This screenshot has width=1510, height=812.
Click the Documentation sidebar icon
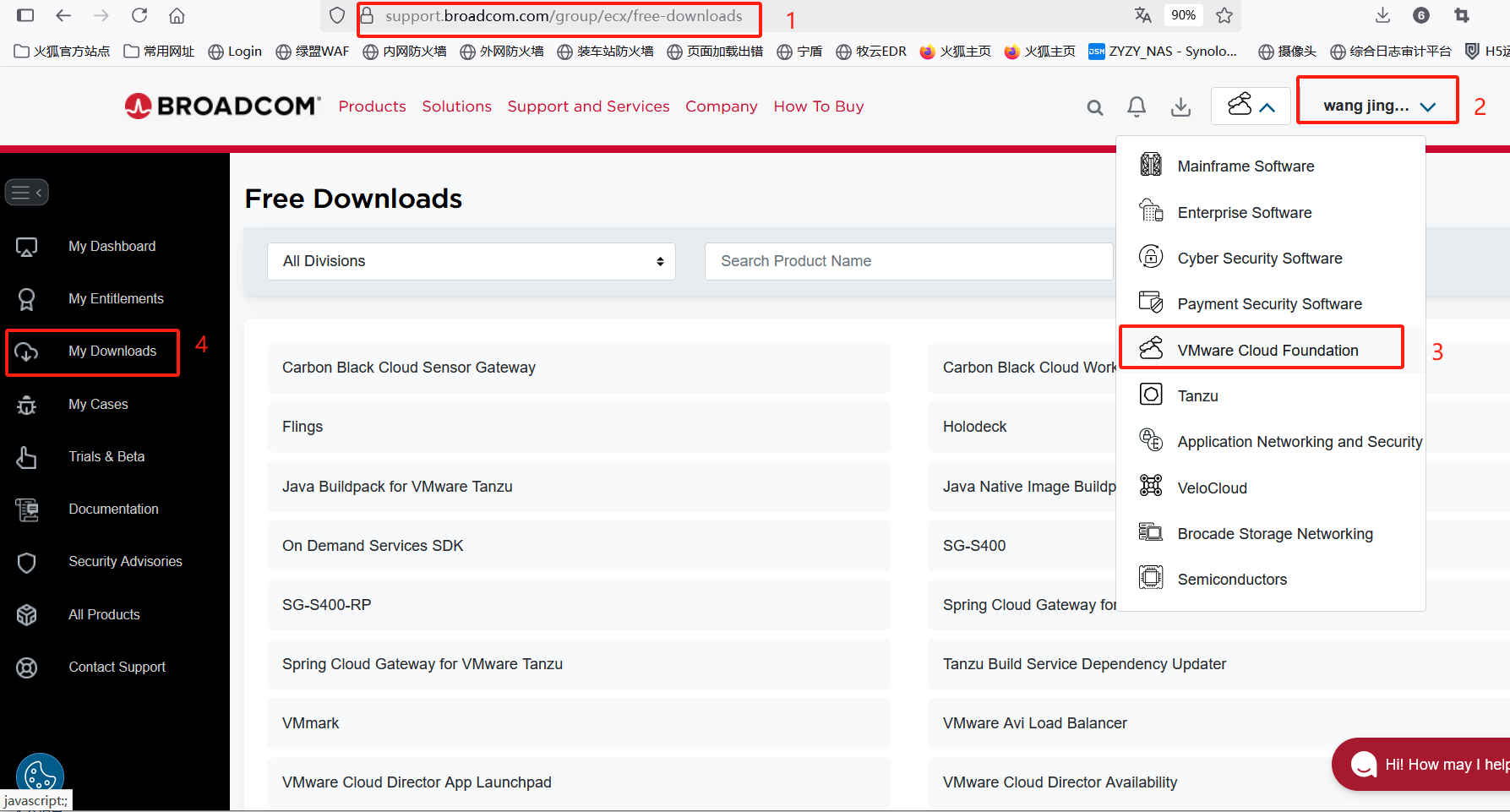[27, 510]
